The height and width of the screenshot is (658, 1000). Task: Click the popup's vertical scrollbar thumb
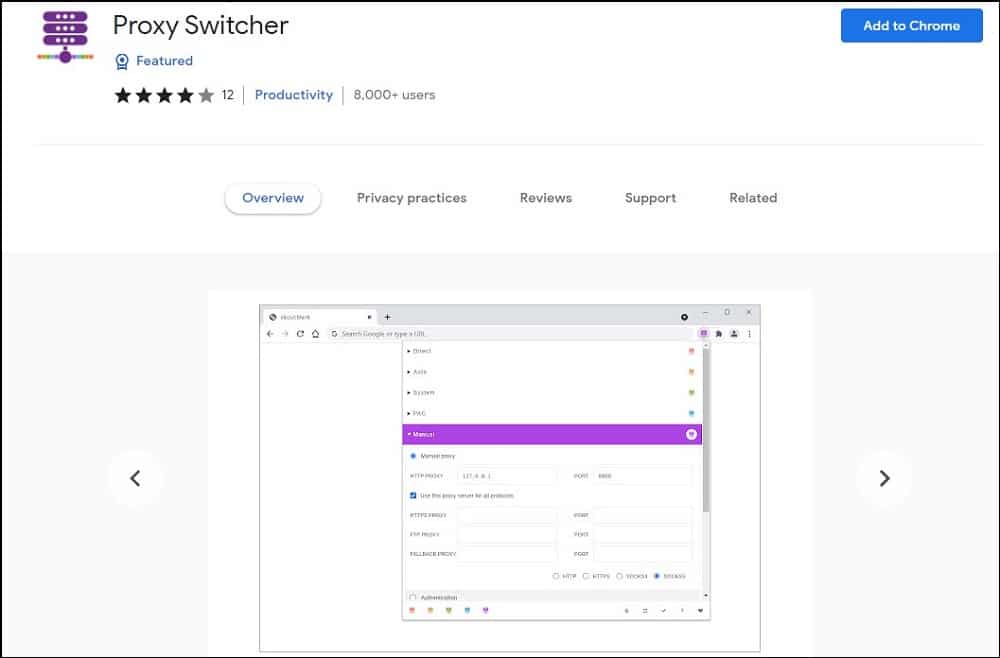(x=705, y=430)
